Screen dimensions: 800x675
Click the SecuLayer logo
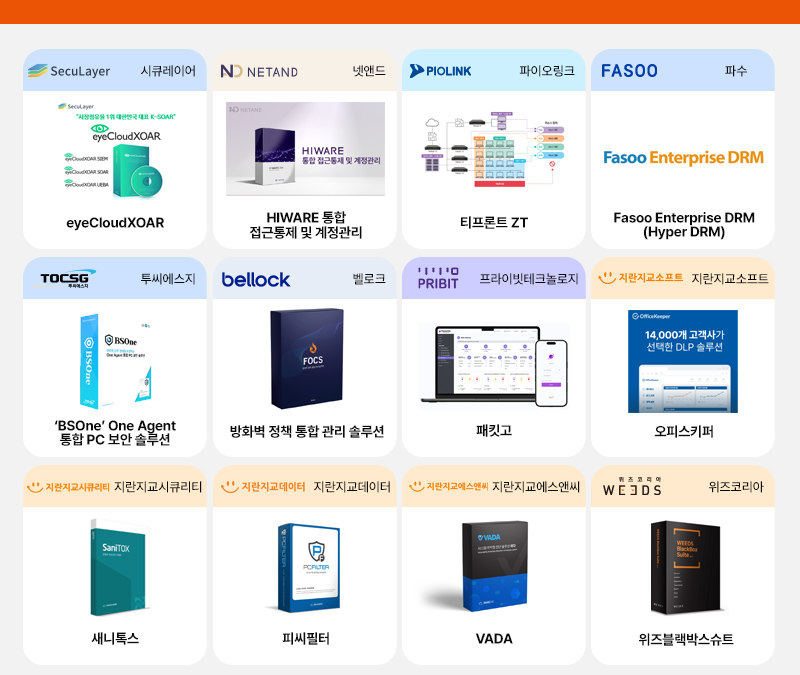(69, 71)
